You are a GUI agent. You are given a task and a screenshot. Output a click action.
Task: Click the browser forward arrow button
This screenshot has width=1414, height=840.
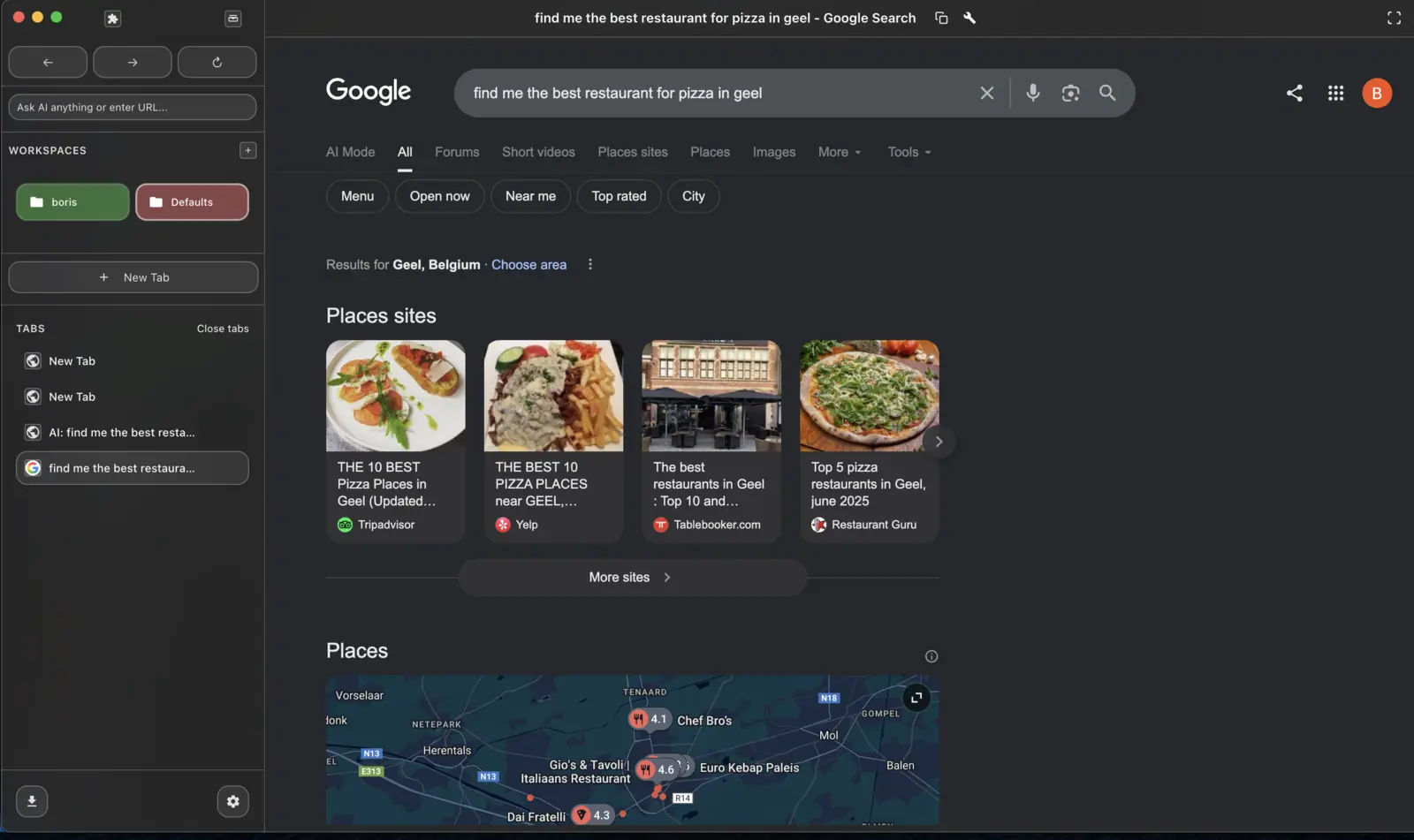133,62
